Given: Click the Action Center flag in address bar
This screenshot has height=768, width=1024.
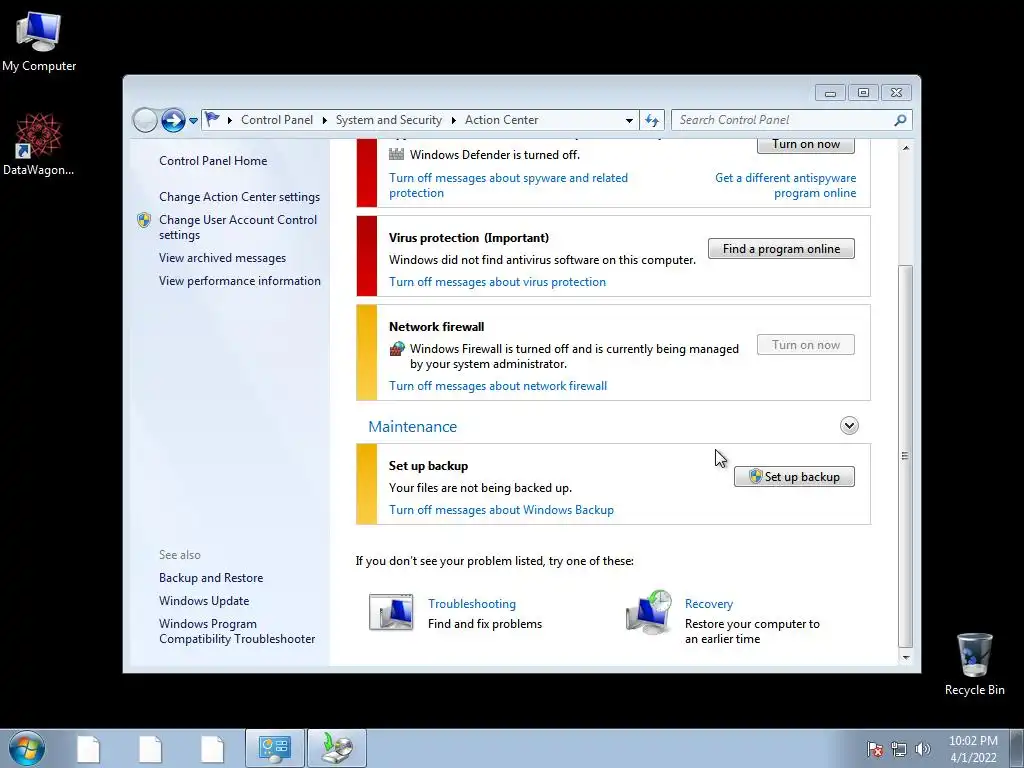Looking at the screenshot, I should (212, 120).
